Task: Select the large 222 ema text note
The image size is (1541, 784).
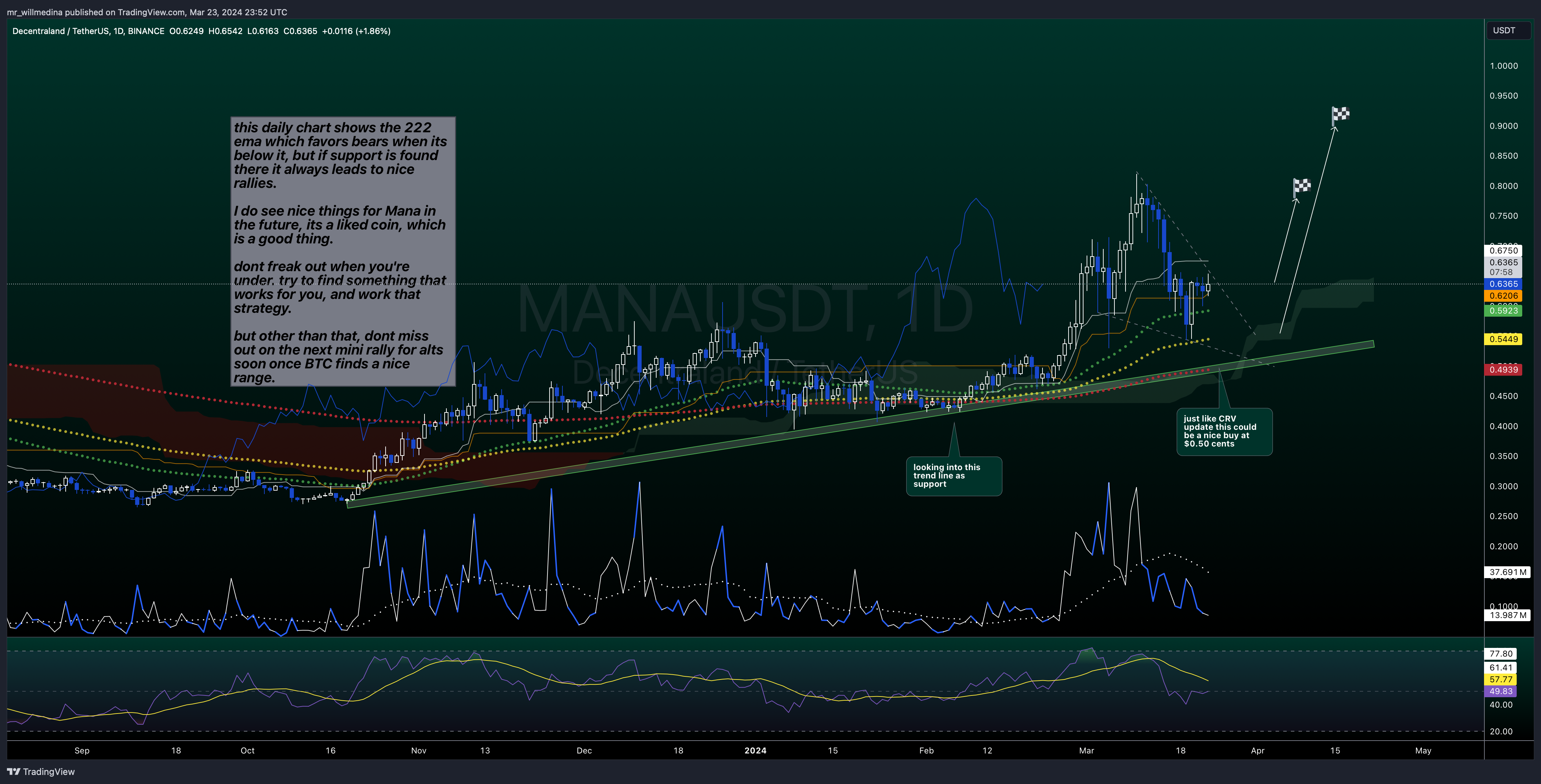Action: 343,252
